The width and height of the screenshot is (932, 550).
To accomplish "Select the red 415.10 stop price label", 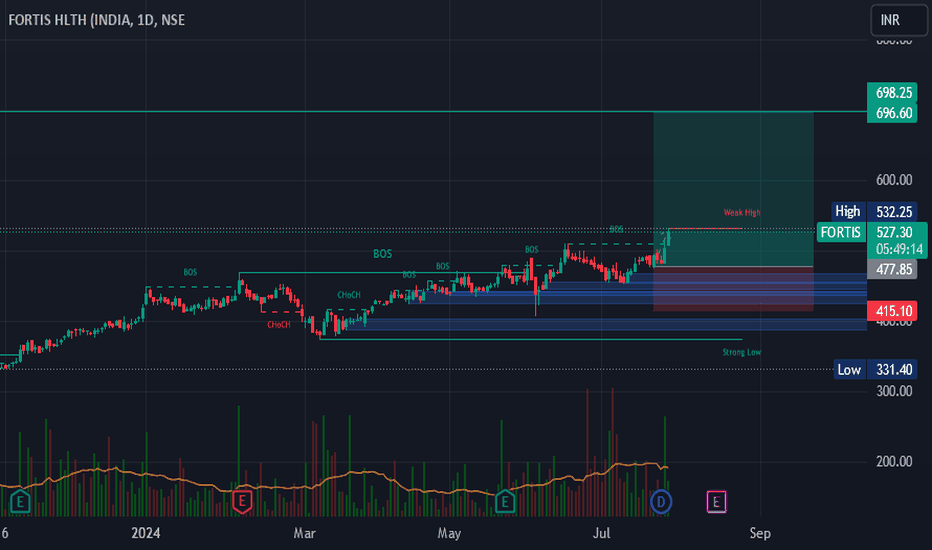I will (x=892, y=310).
